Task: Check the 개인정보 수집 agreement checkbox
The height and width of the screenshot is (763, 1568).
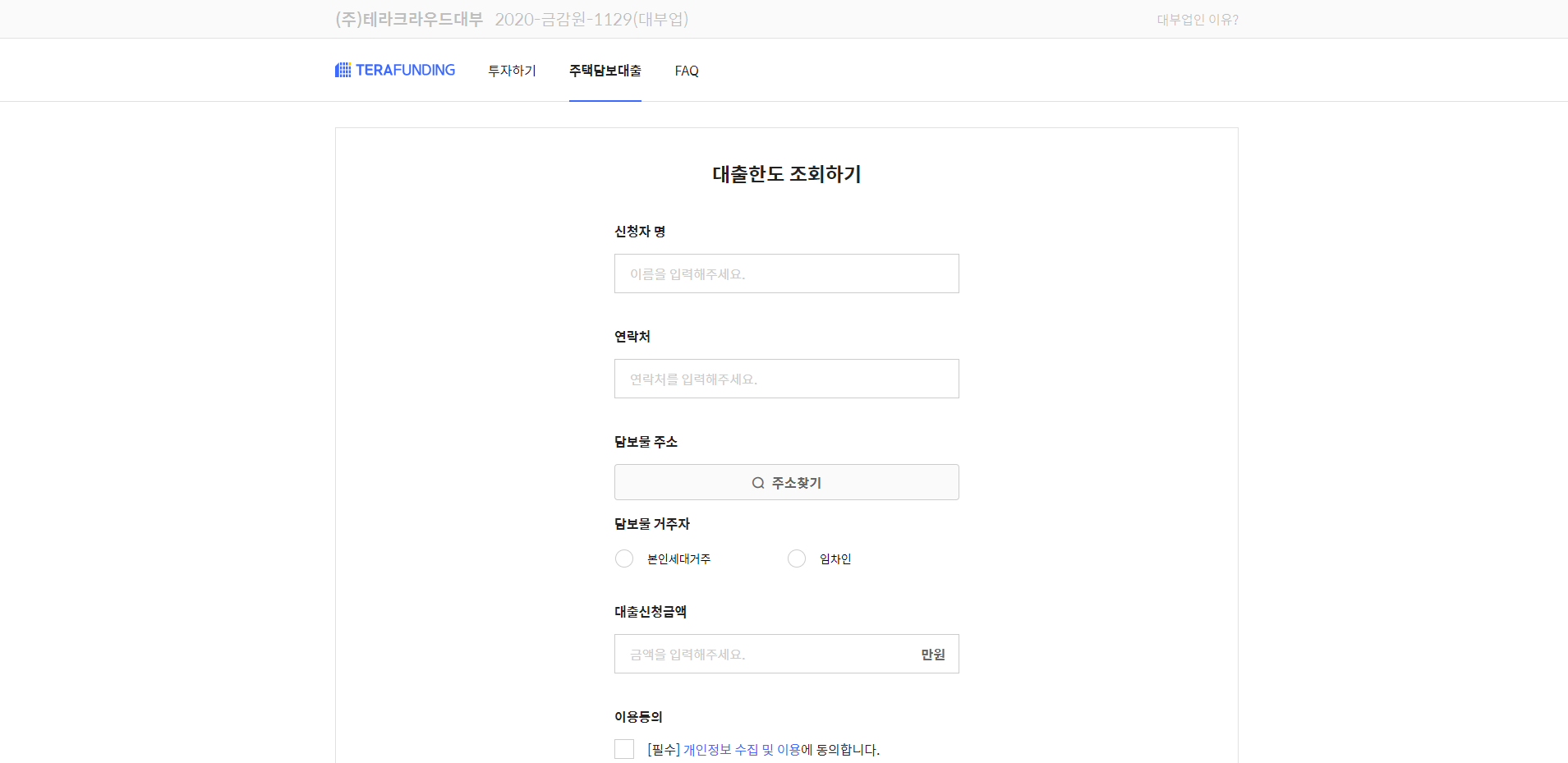Action: (x=624, y=749)
